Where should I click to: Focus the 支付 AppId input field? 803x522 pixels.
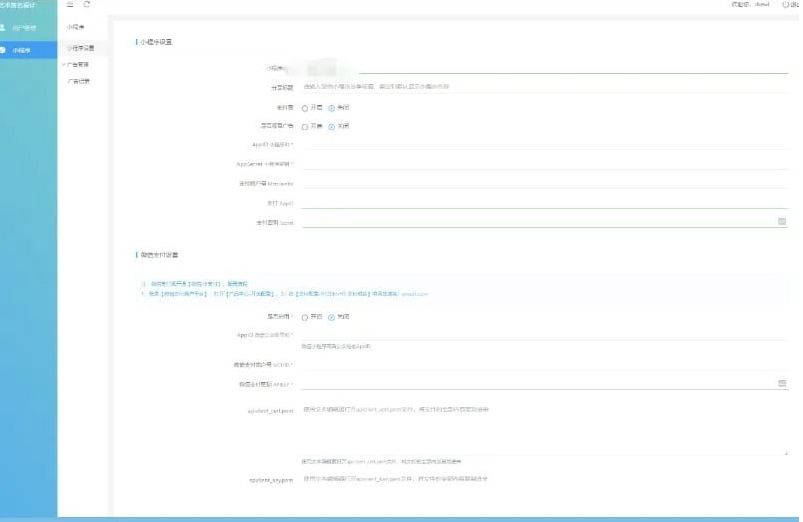tap(544, 202)
